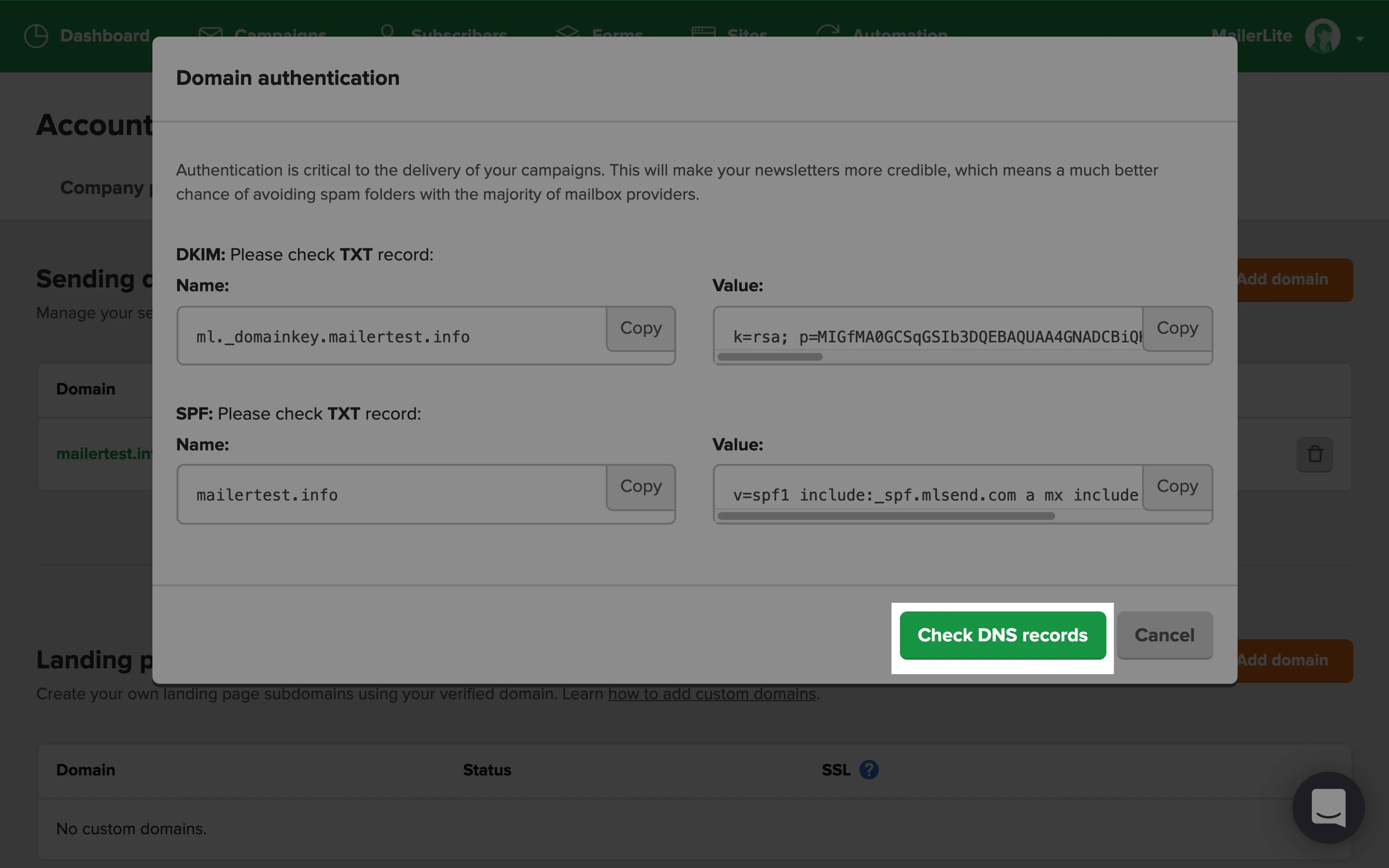This screenshot has height=868, width=1389.
Task: Copy the SPF record value
Action: pyautogui.click(x=1177, y=487)
